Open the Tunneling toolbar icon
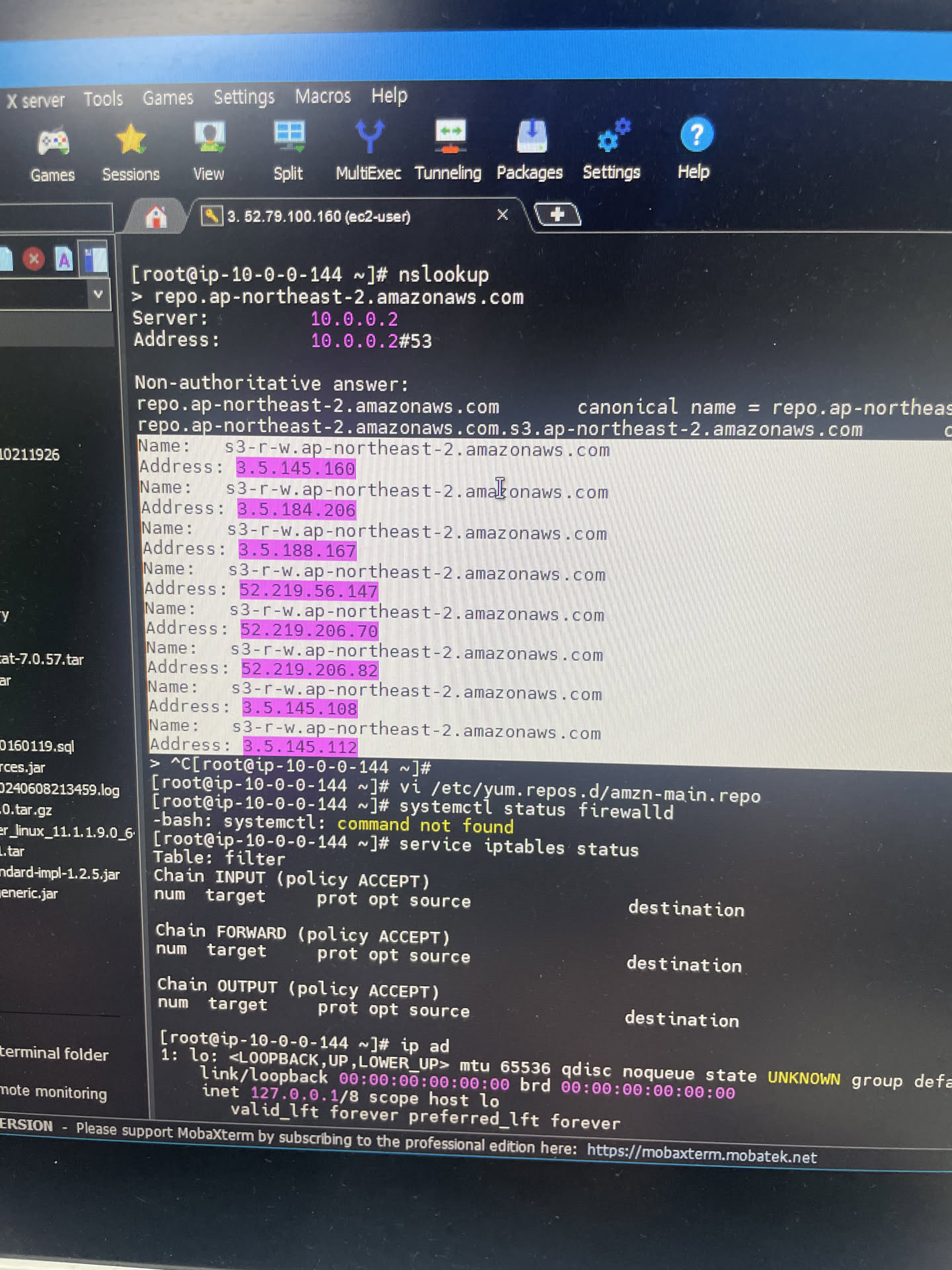 [x=449, y=137]
